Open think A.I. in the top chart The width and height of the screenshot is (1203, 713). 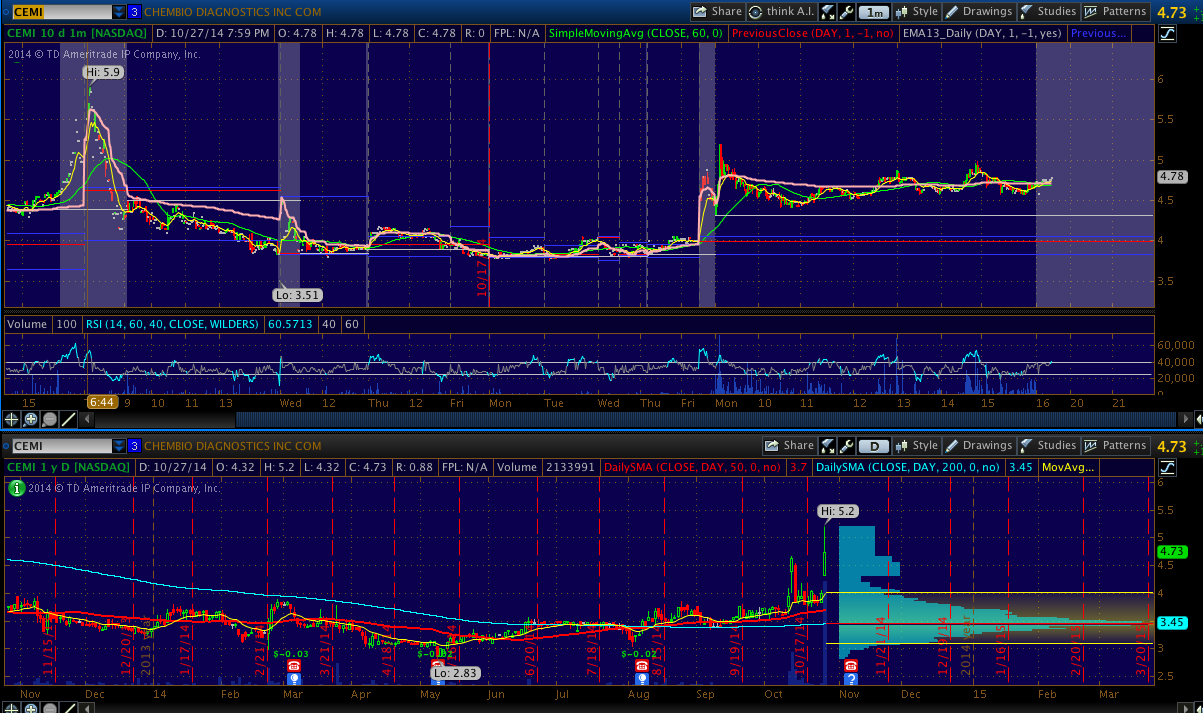tap(781, 12)
